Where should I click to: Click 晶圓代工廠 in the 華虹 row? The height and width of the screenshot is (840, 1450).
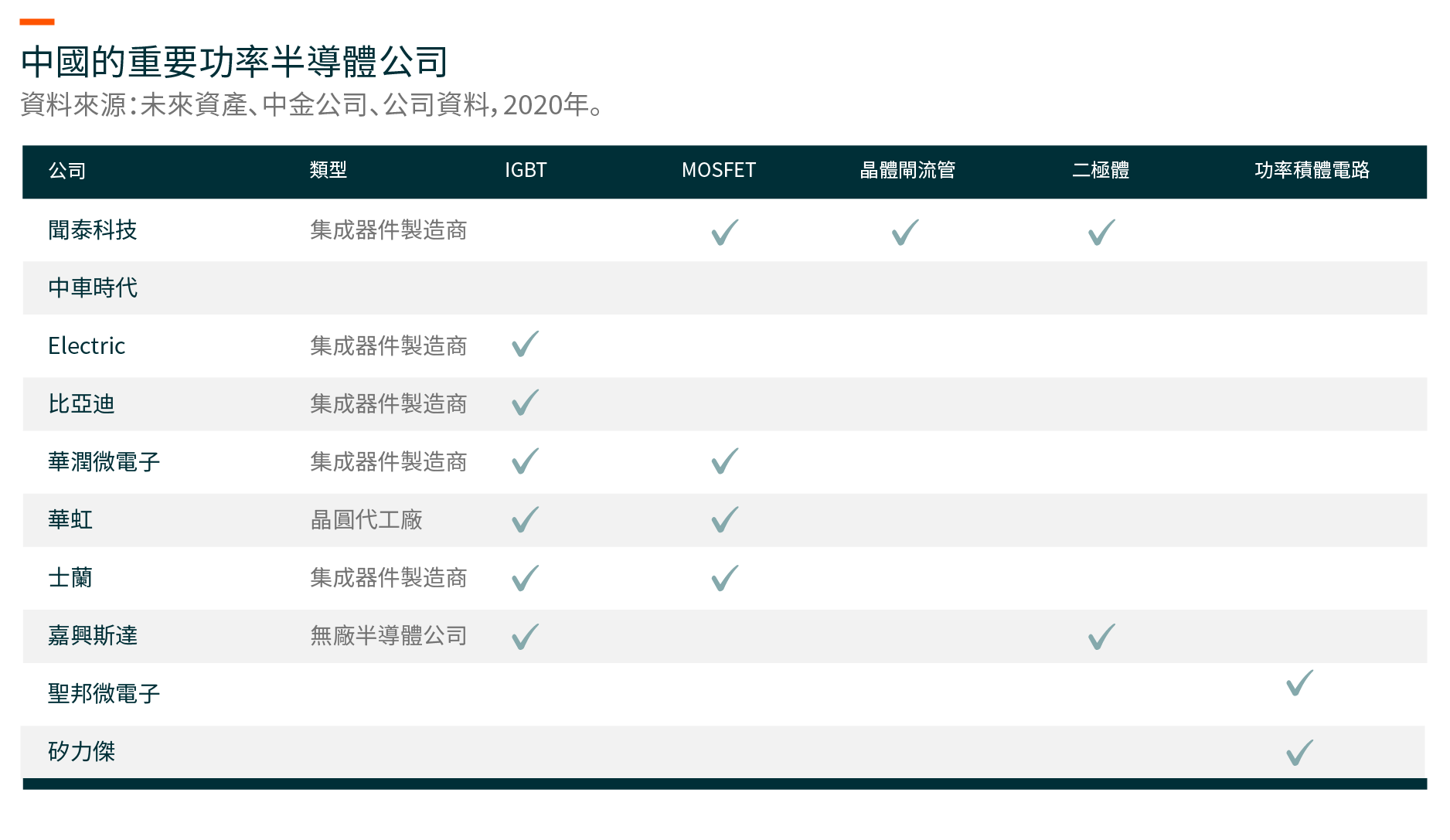(366, 520)
